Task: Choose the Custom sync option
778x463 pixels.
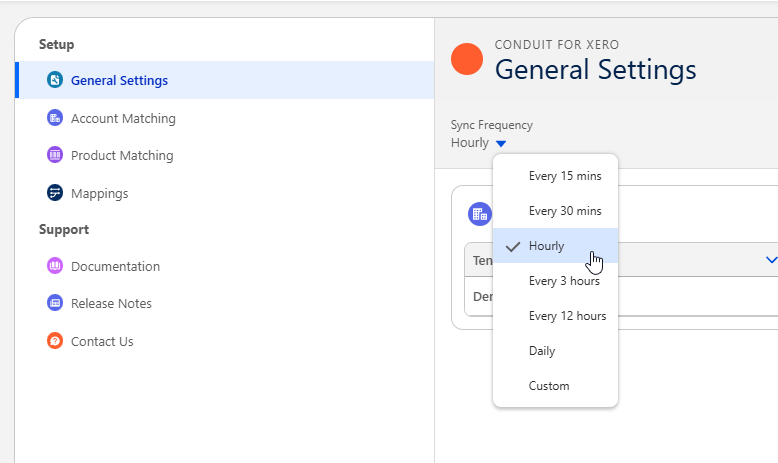Action: (555, 386)
